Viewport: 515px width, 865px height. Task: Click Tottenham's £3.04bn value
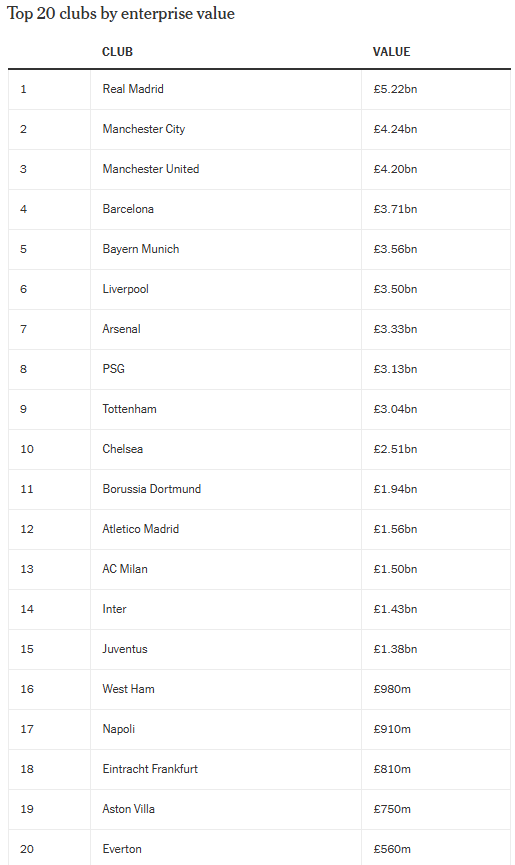[x=395, y=409]
